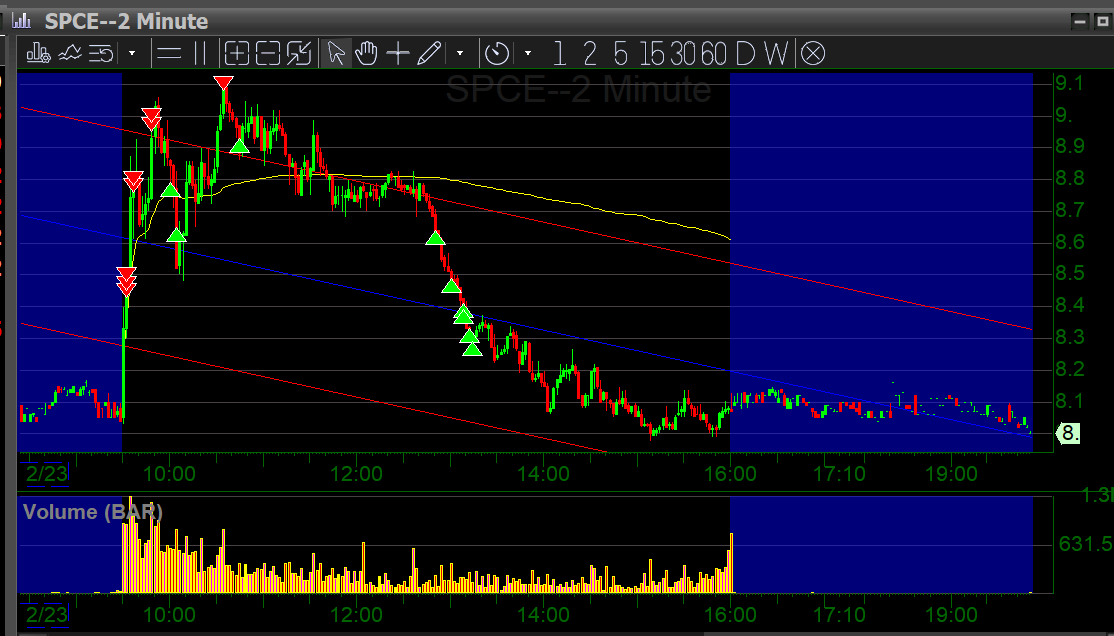Click the green buy marker at 8.6 near 12:50

(436, 238)
